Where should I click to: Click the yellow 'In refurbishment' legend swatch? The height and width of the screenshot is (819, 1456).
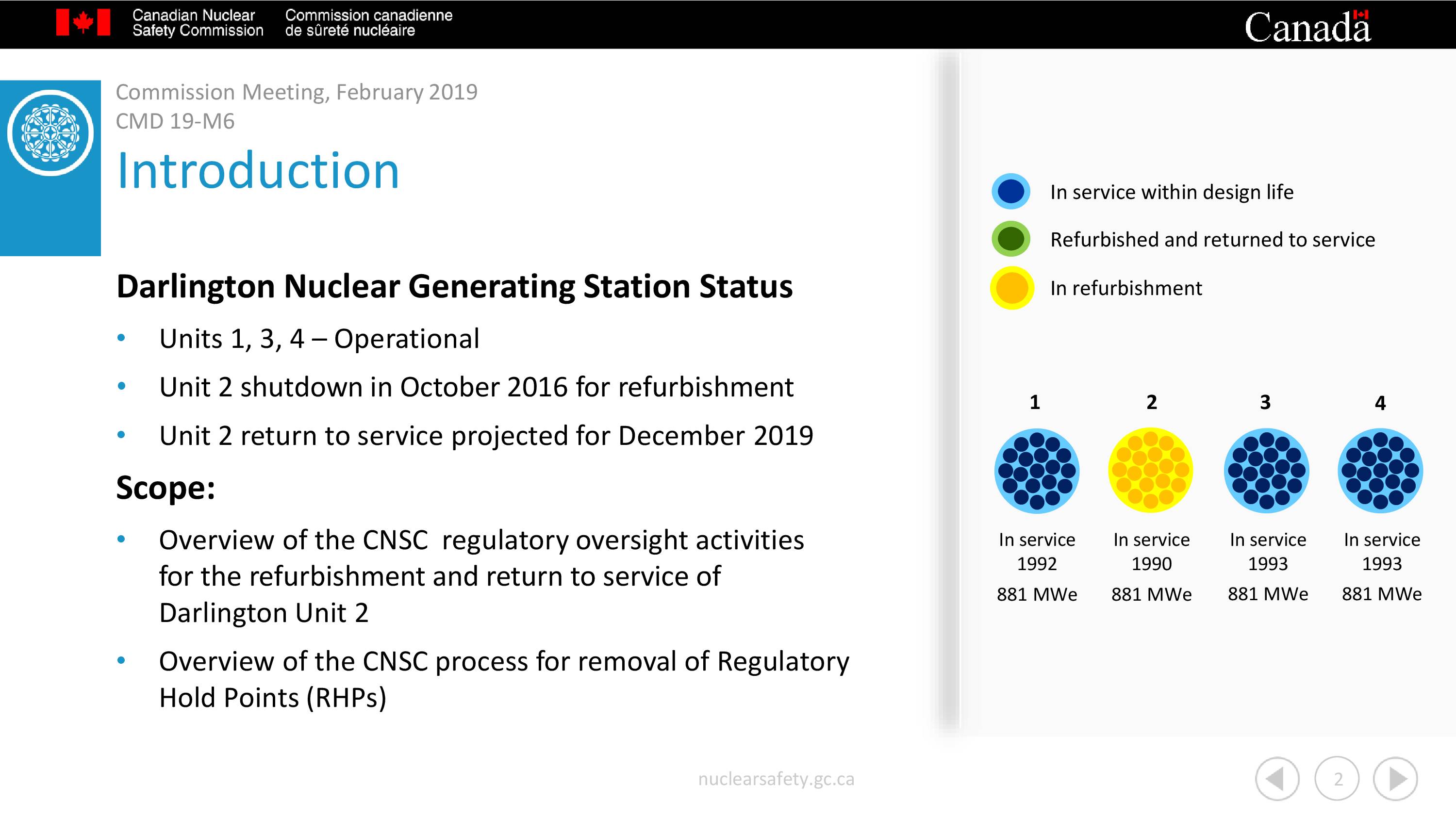1012,288
